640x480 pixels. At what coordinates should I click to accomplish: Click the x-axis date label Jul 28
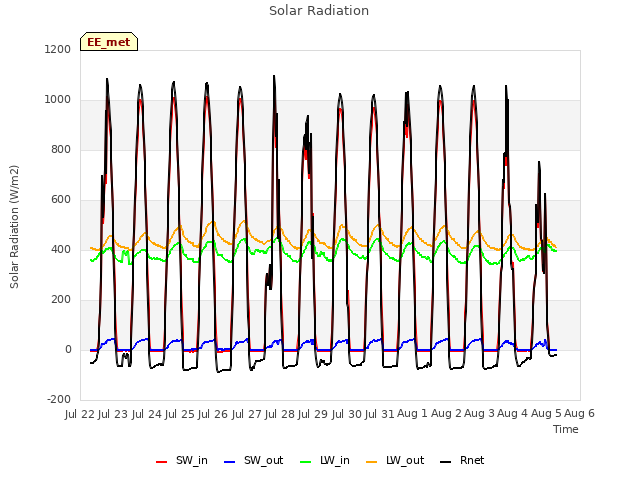pos(280,414)
